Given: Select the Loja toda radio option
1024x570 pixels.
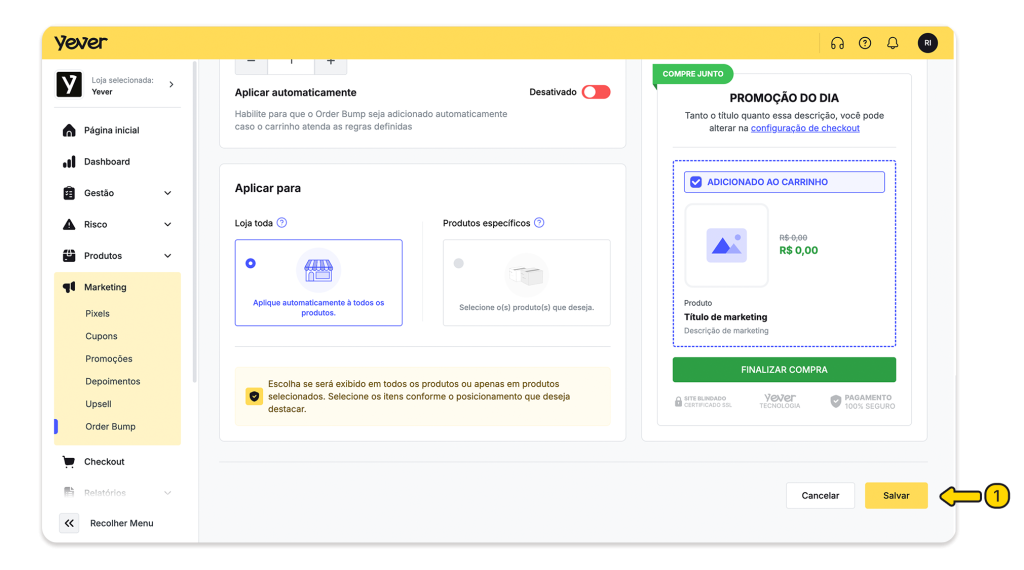Looking at the screenshot, I should (250, 264).
